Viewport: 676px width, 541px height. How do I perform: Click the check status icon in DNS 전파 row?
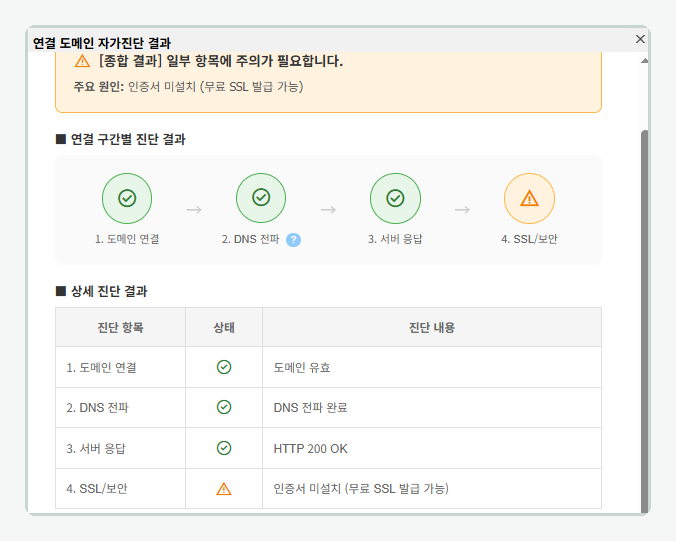click(224, 407)
